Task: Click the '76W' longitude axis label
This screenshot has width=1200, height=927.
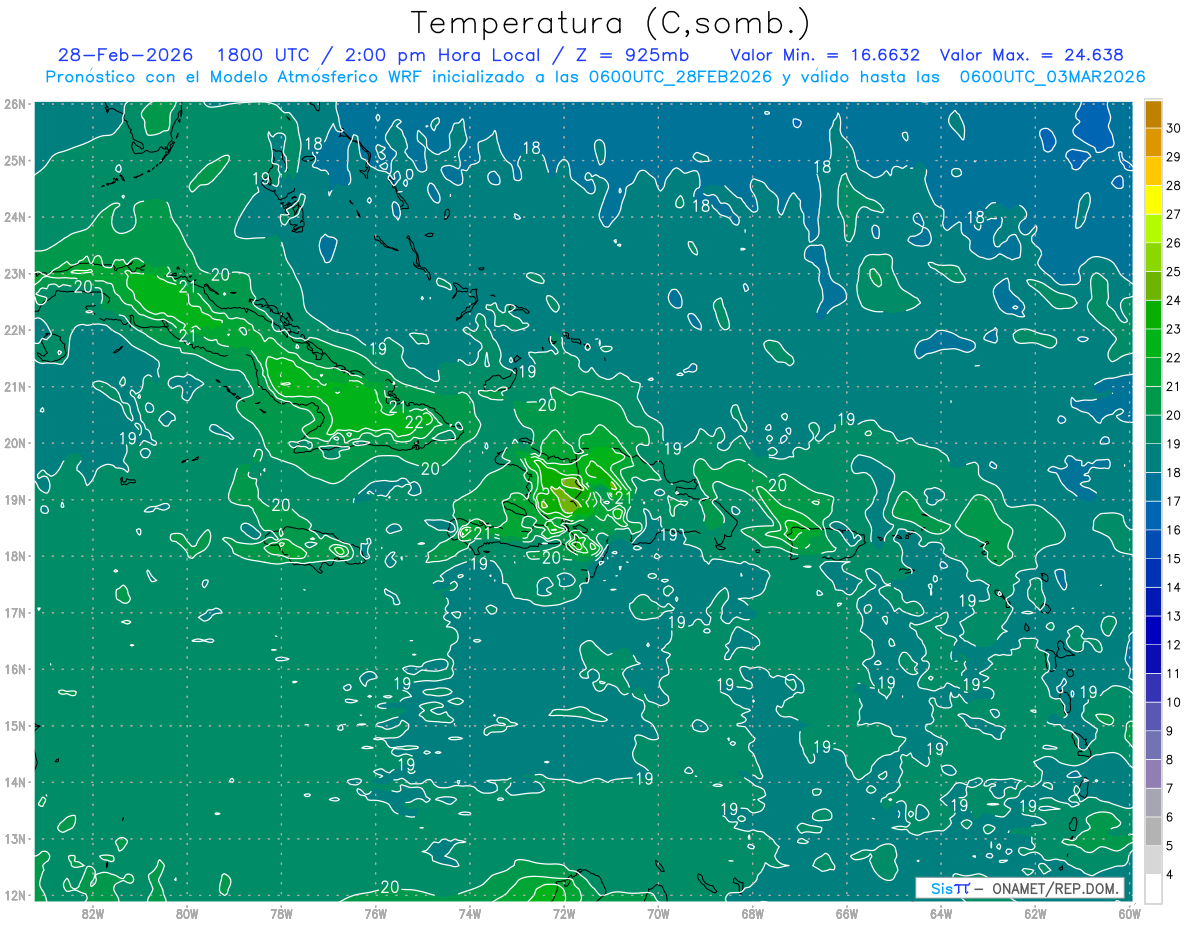Action: coord(375,913)
